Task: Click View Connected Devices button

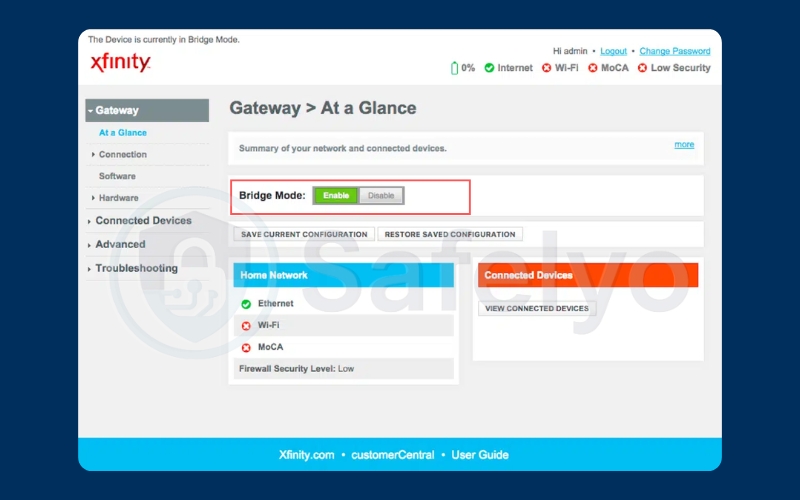Action: [536, 308]
